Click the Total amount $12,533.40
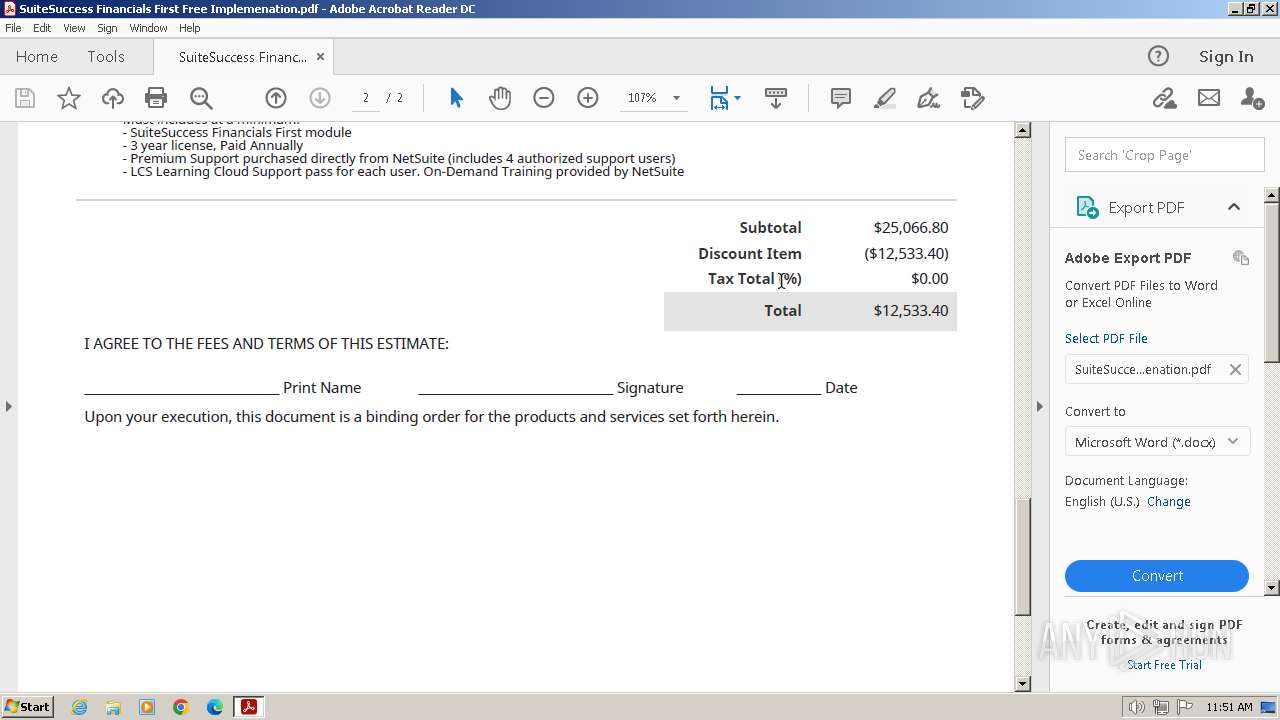This screenshot has width=1280, height=720. tap(911, 311)
